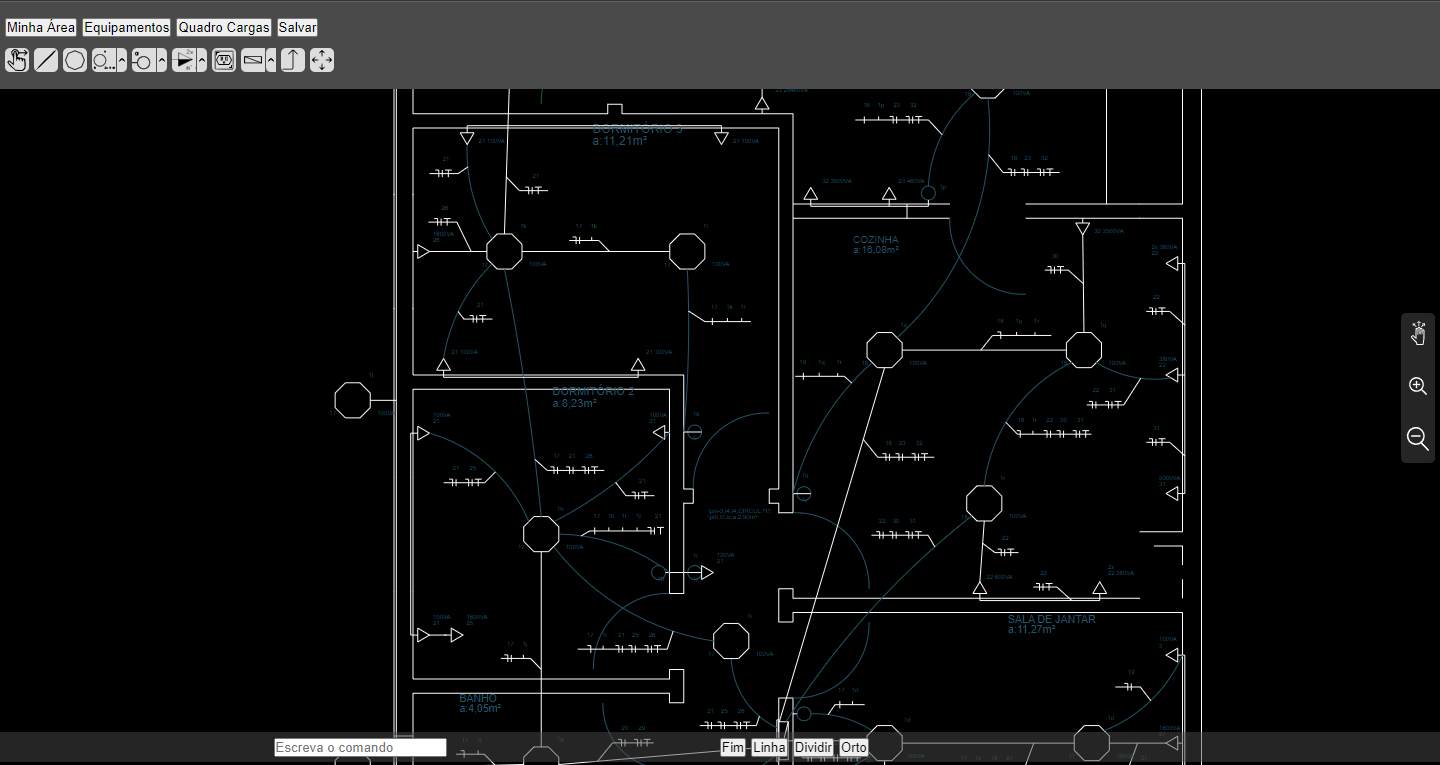Image resolution: width=1440 pixels, height=765 pixels.
Task: Select the hand pointer selection tool
Action: [17, 60]
